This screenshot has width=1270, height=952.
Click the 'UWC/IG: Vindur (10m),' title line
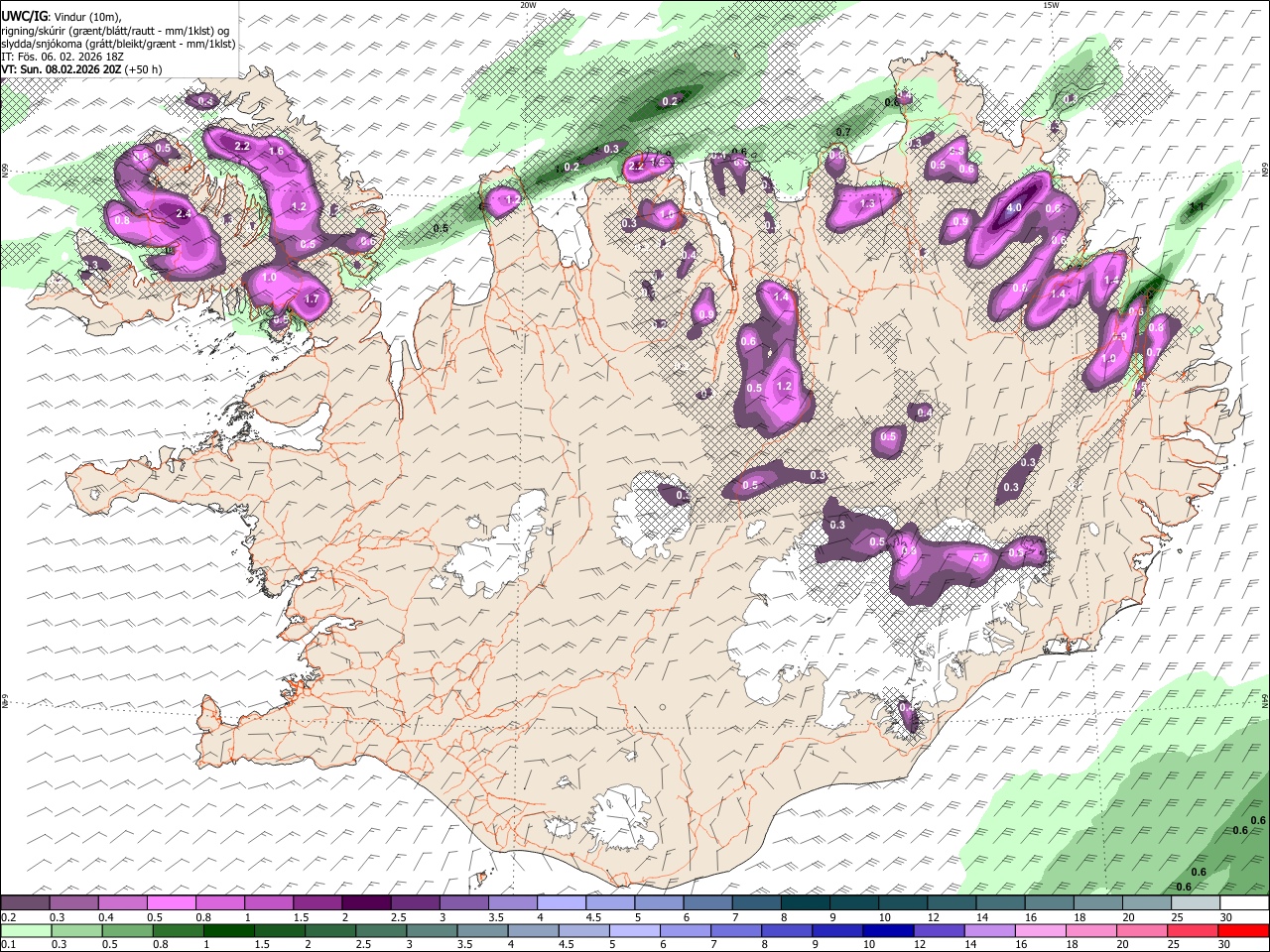[62, 17]
